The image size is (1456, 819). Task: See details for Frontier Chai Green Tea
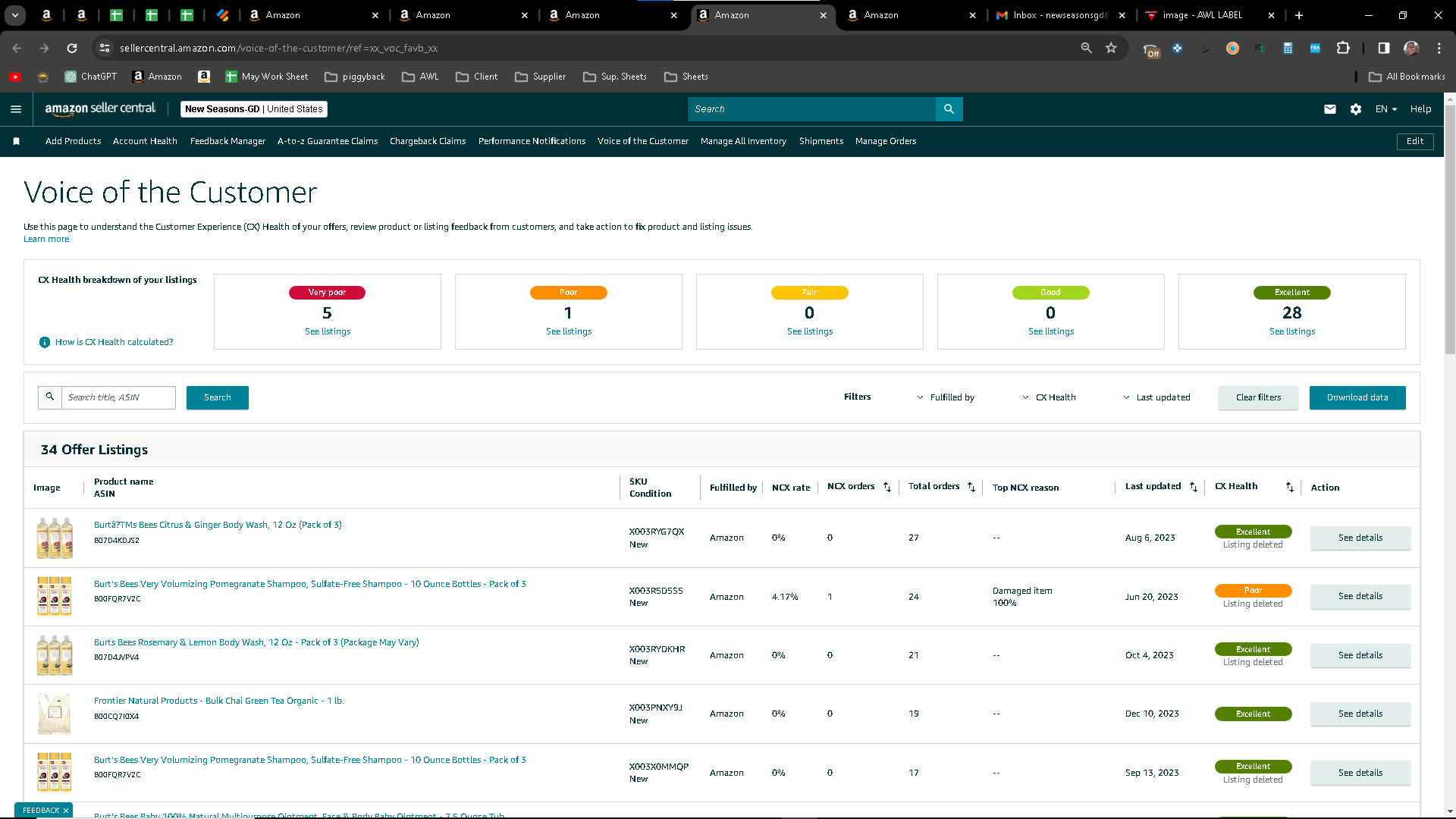click(1360, 714)
